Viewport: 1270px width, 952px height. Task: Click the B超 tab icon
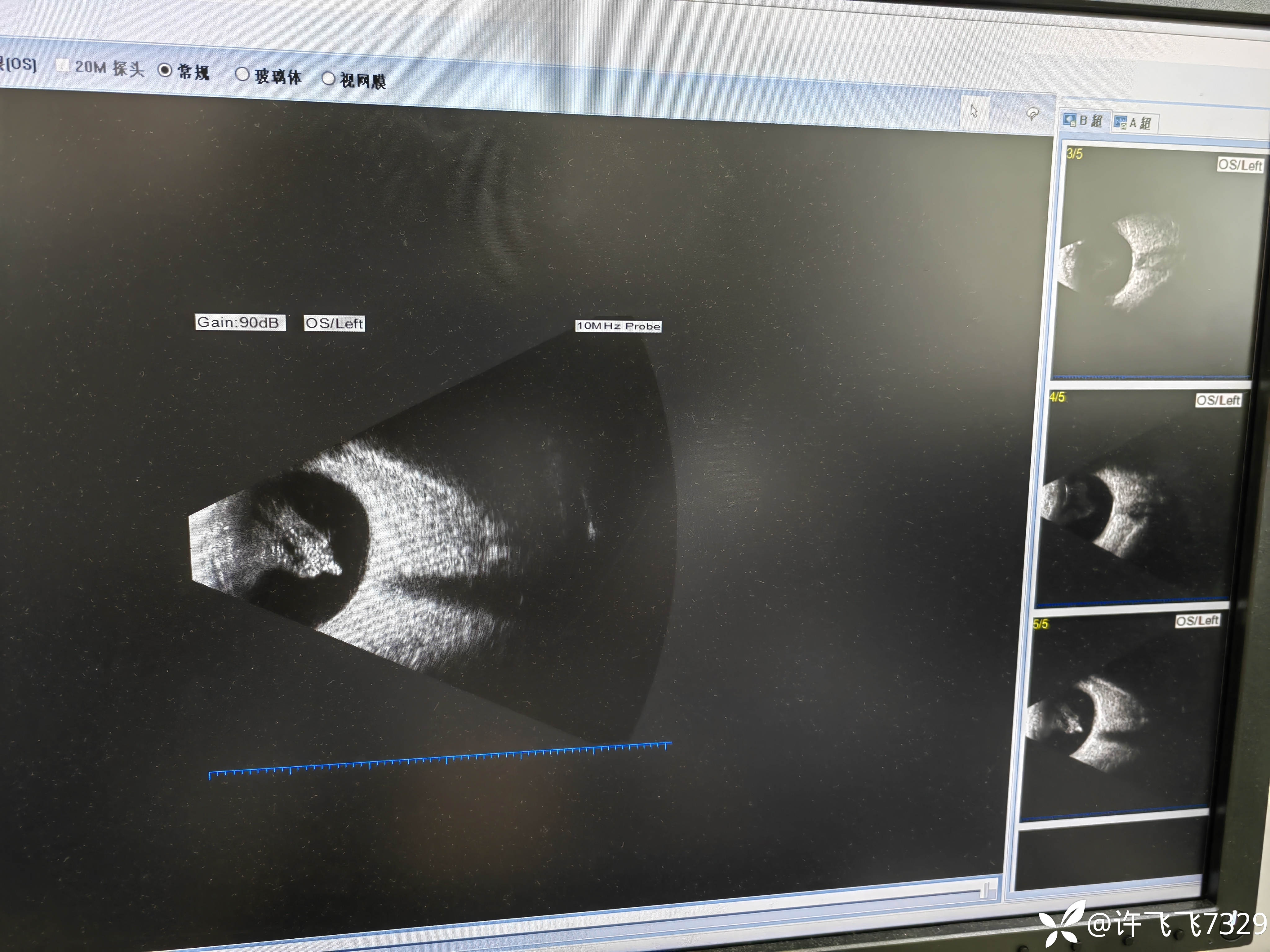(1069, 119)
